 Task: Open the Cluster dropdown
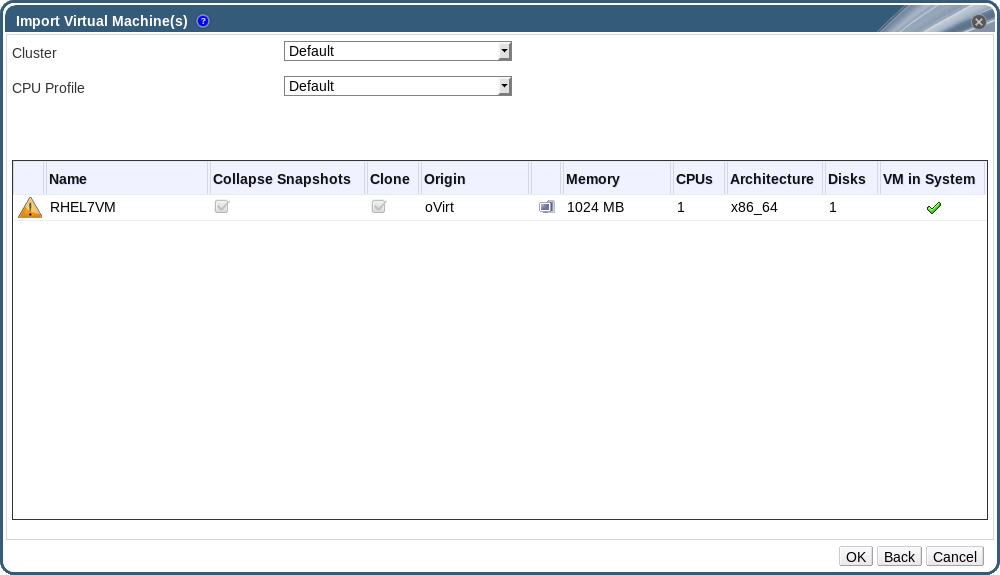398,51
